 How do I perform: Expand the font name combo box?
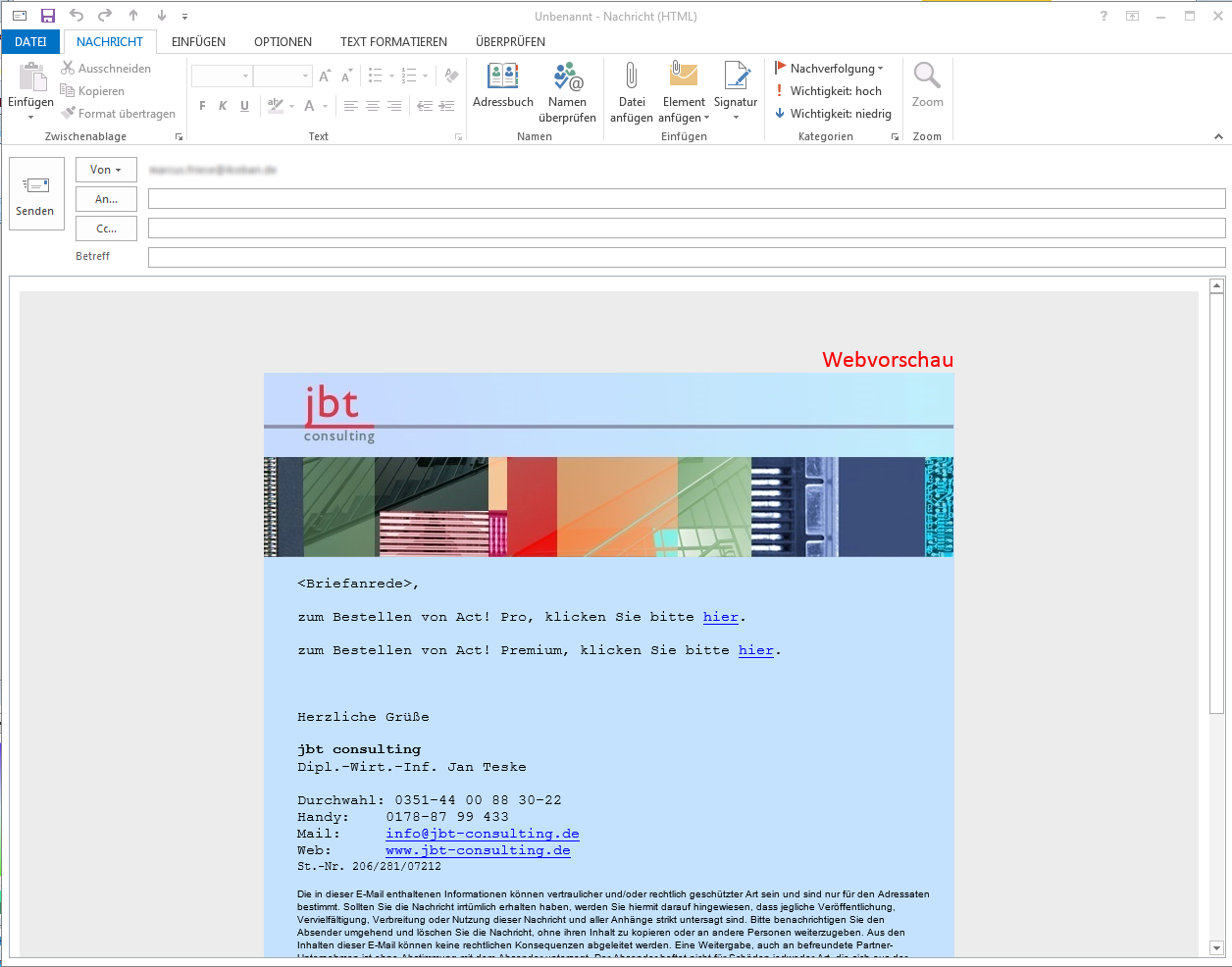point(245,76)
